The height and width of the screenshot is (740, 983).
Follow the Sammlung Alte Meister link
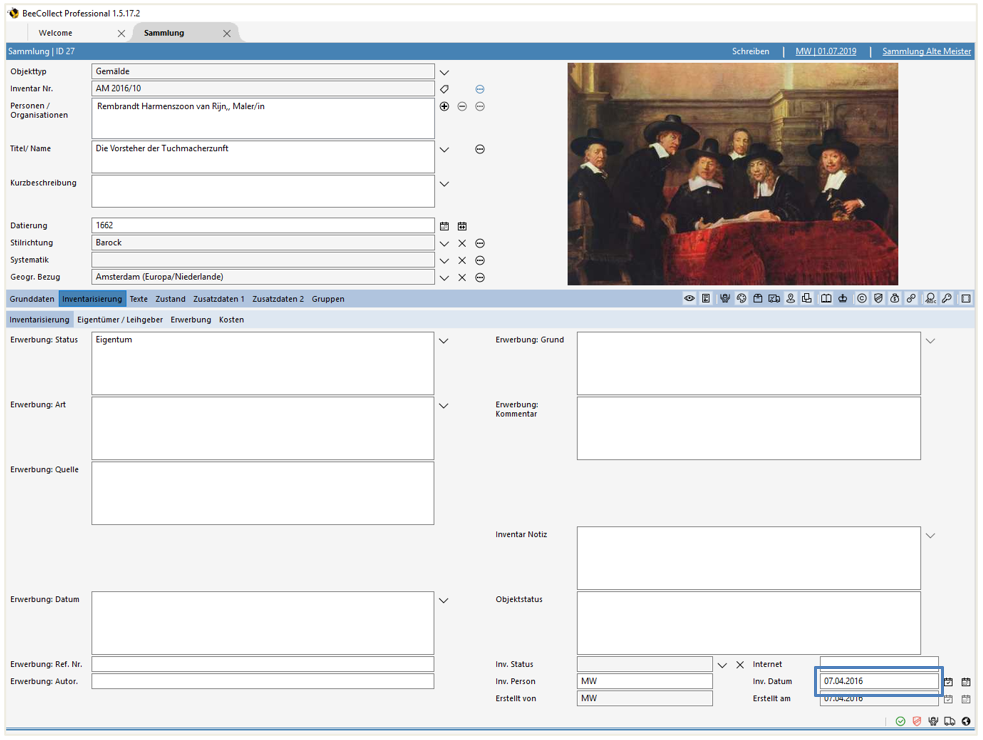click(x=925, y=50)
